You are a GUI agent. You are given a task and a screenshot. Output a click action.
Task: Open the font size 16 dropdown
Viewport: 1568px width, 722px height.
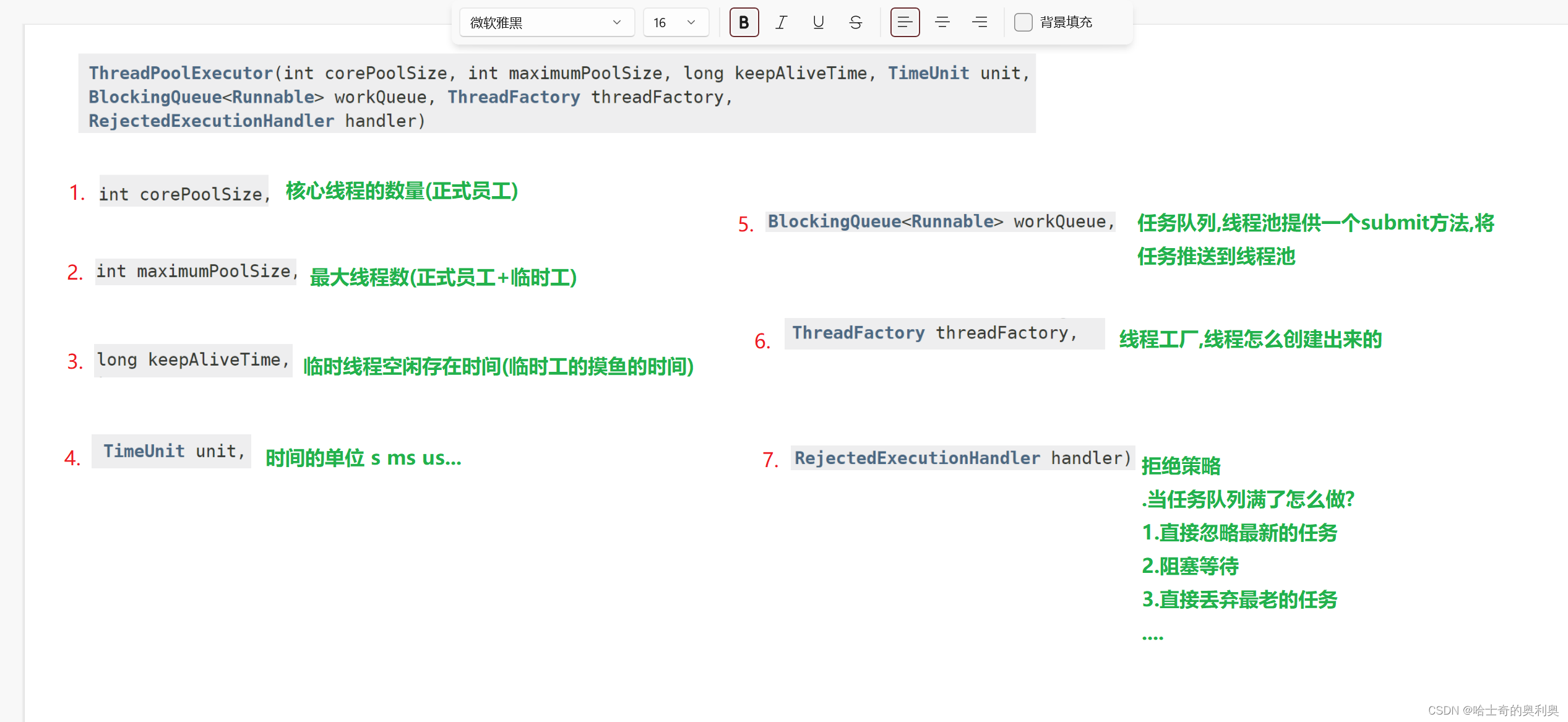[675, 23]
